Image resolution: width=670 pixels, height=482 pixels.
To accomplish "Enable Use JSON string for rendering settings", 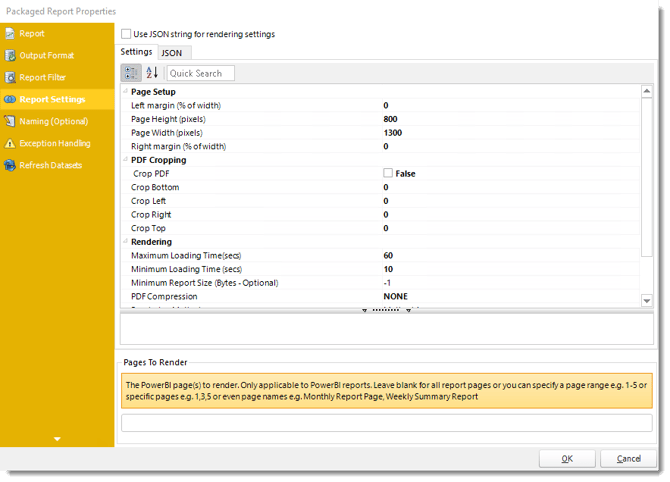I will pyautogui.click(x=126, y=34).
